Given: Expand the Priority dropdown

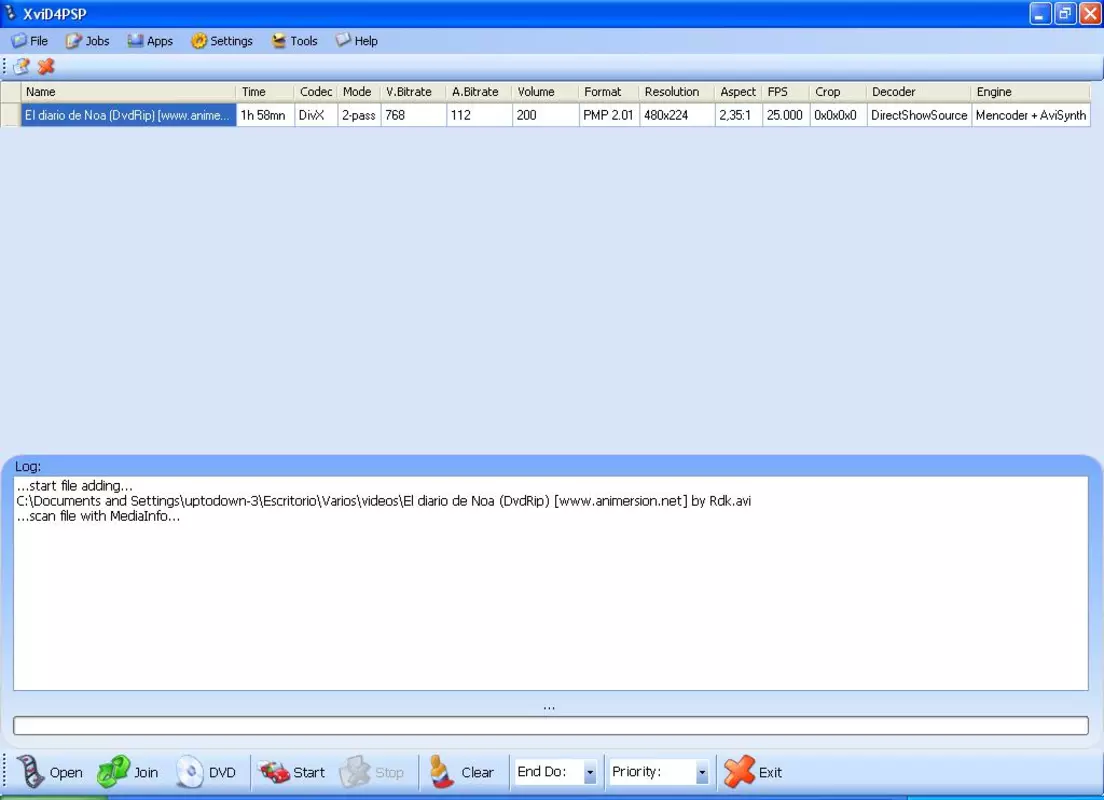Looking at the screenshot, I should (702, 773).
